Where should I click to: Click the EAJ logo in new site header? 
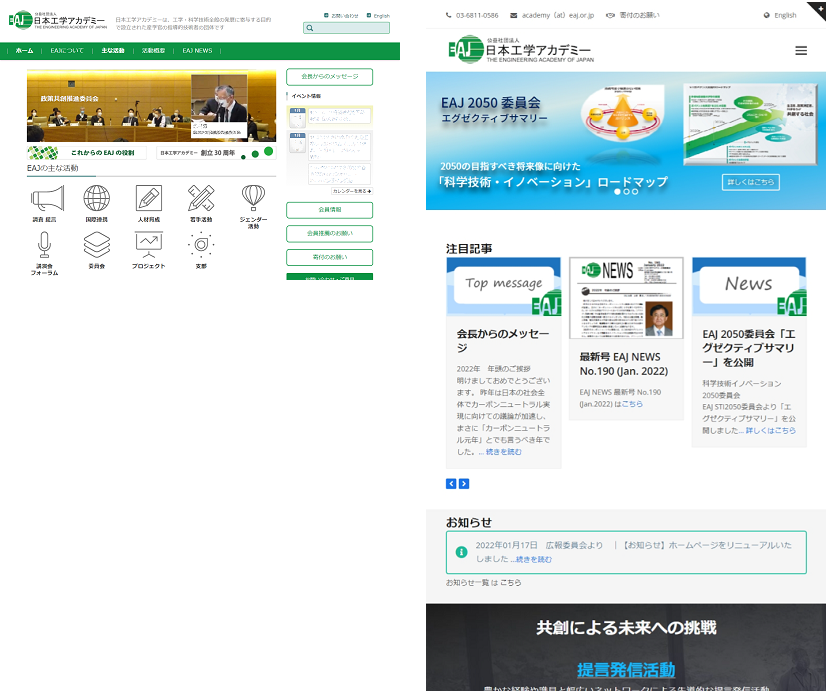click(521, 50)
